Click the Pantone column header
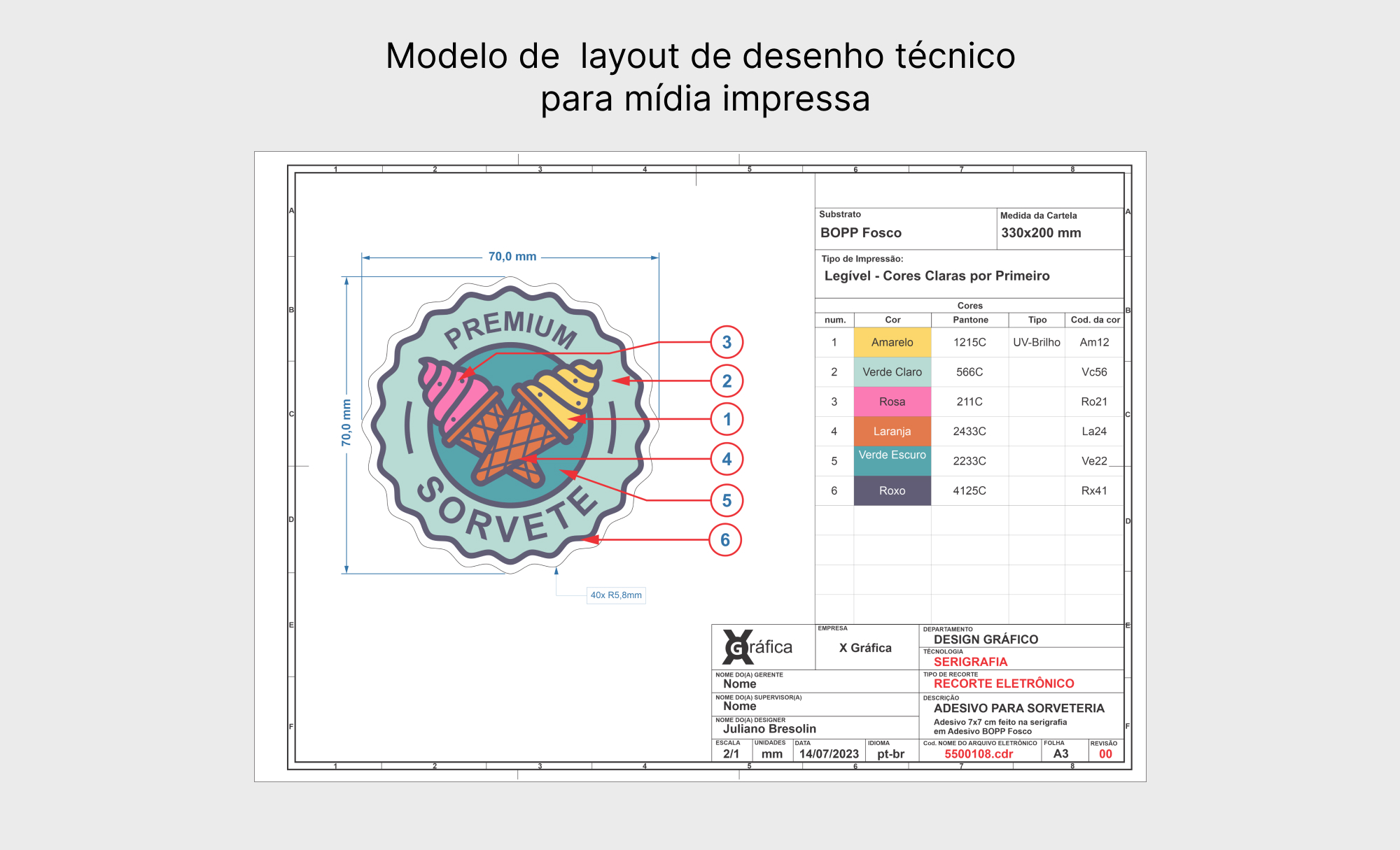 [970, 320]
